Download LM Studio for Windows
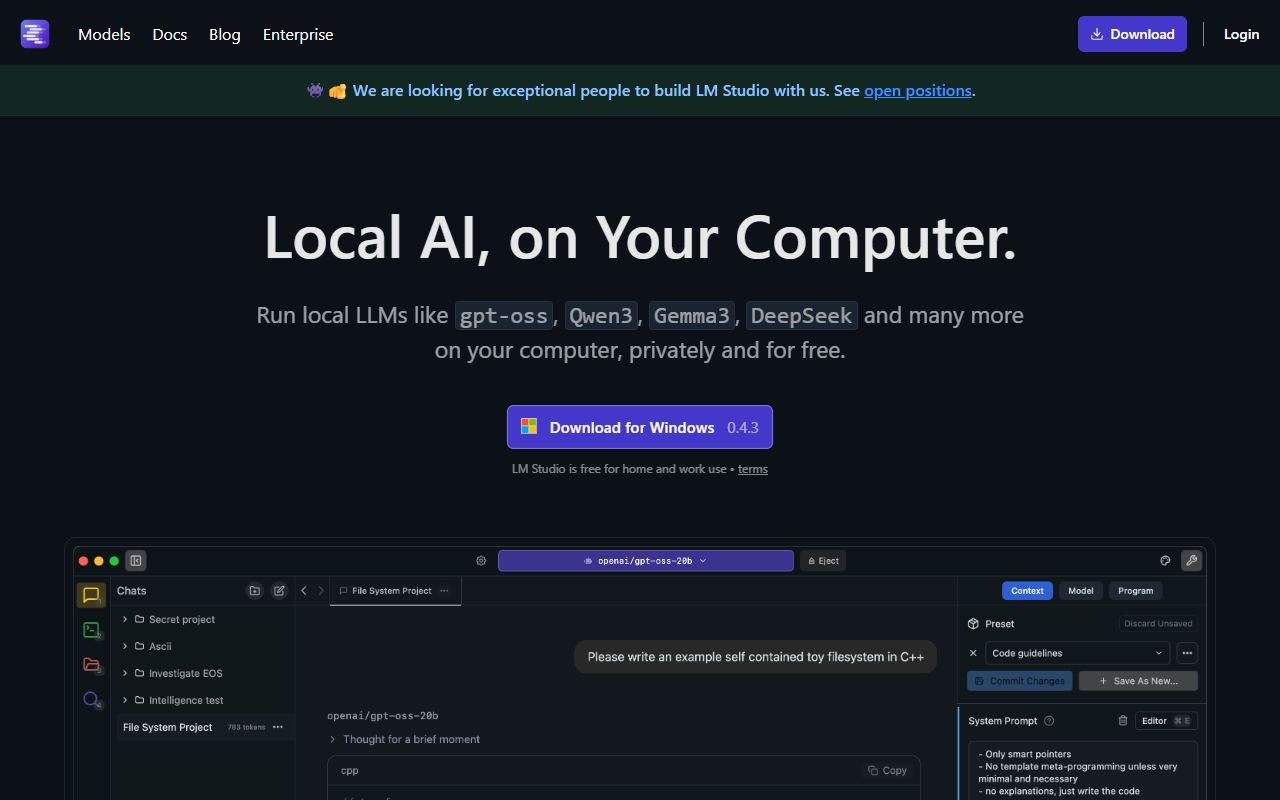Screen dimensions: 1280x800 (x=639, y=427)
